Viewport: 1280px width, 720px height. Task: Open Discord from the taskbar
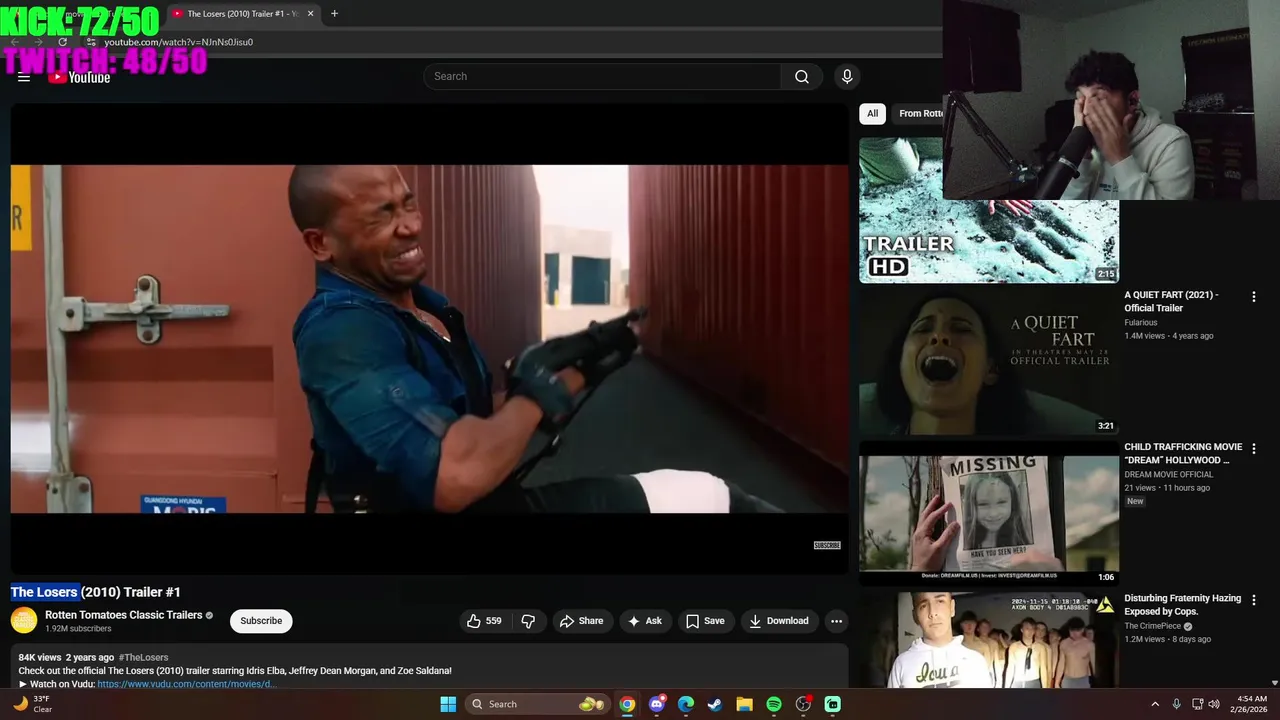pos(657,704)
